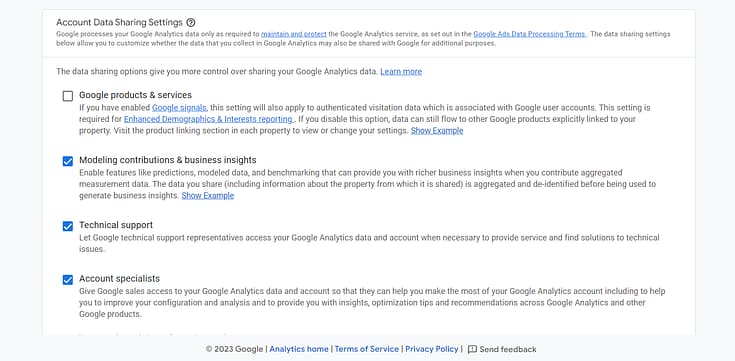Uncheck Modeling contributions & business insights checkbox
735x361 pixels.
pos(68,161)
